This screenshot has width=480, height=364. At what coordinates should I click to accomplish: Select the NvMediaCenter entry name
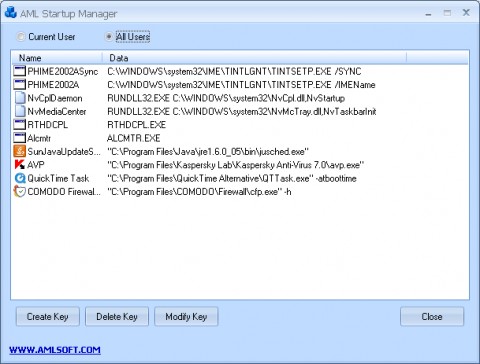click(x=57, y=111)
